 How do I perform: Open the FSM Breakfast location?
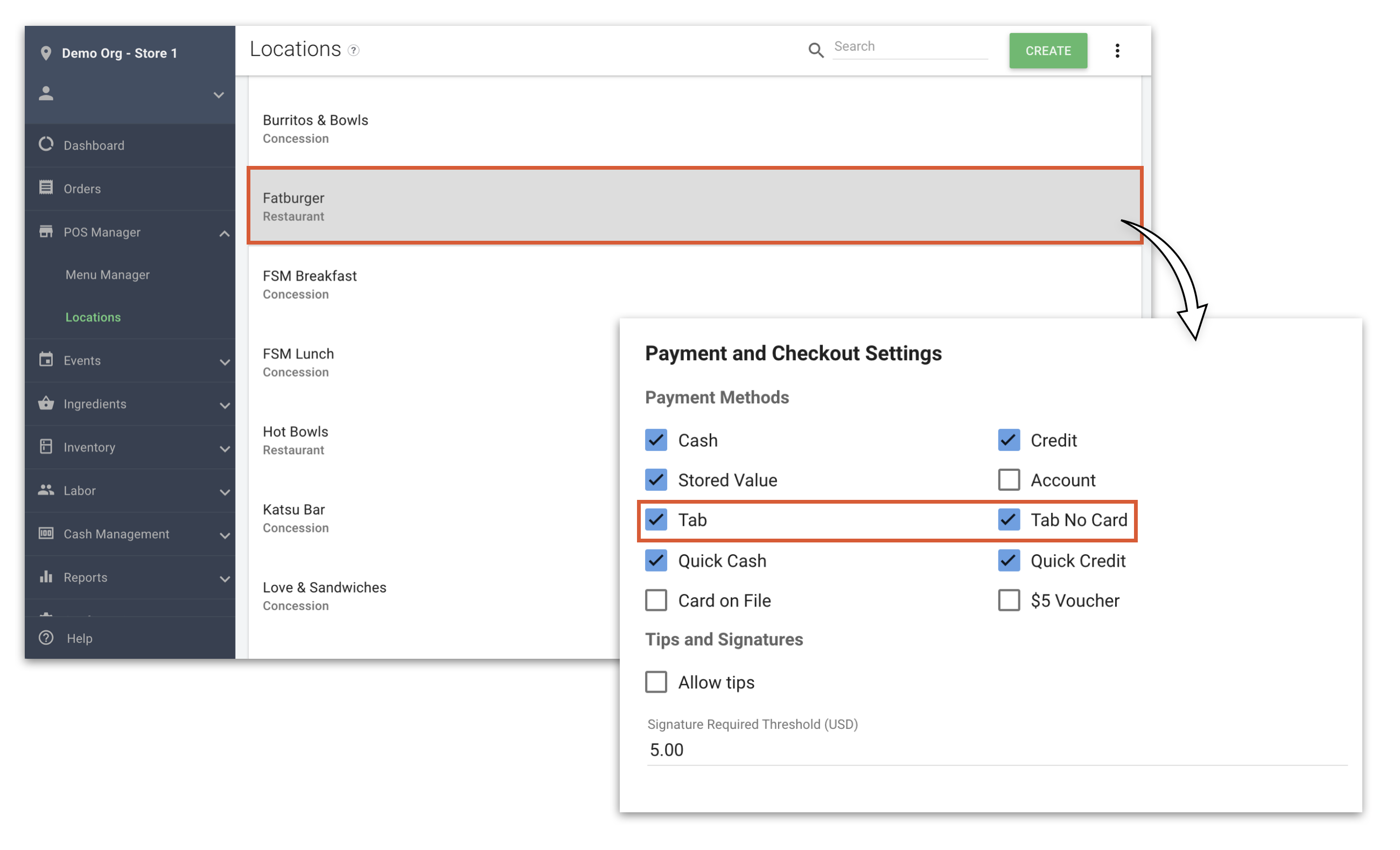(695, 284)
